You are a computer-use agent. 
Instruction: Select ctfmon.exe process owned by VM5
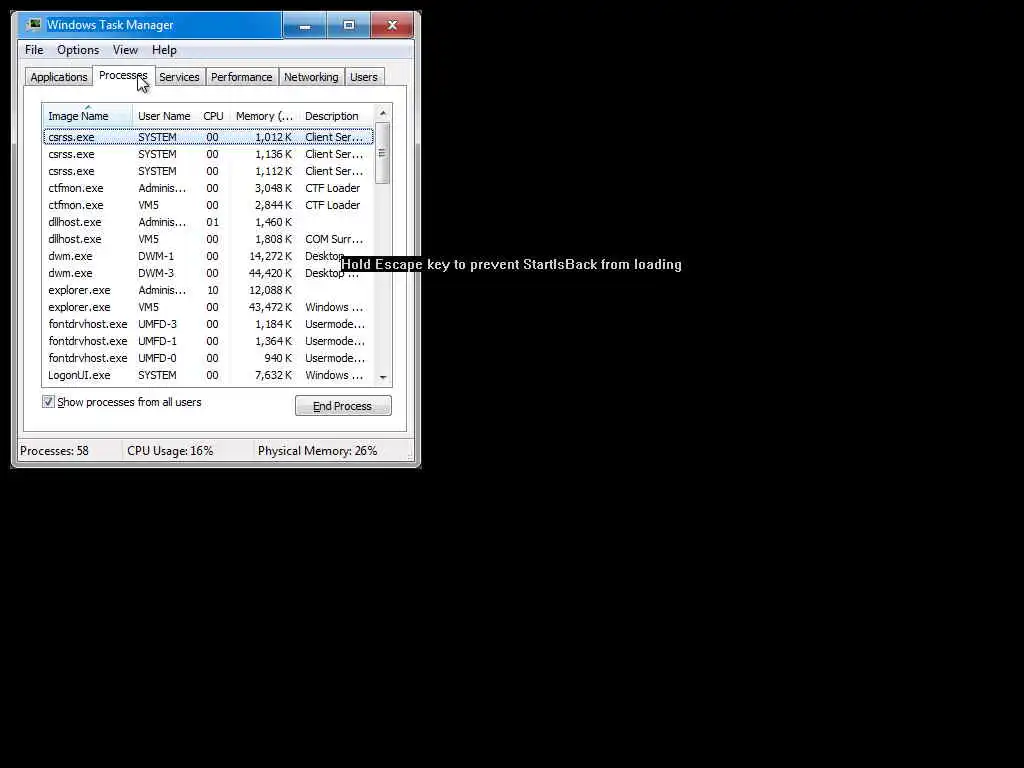click(x=208, y=205)
